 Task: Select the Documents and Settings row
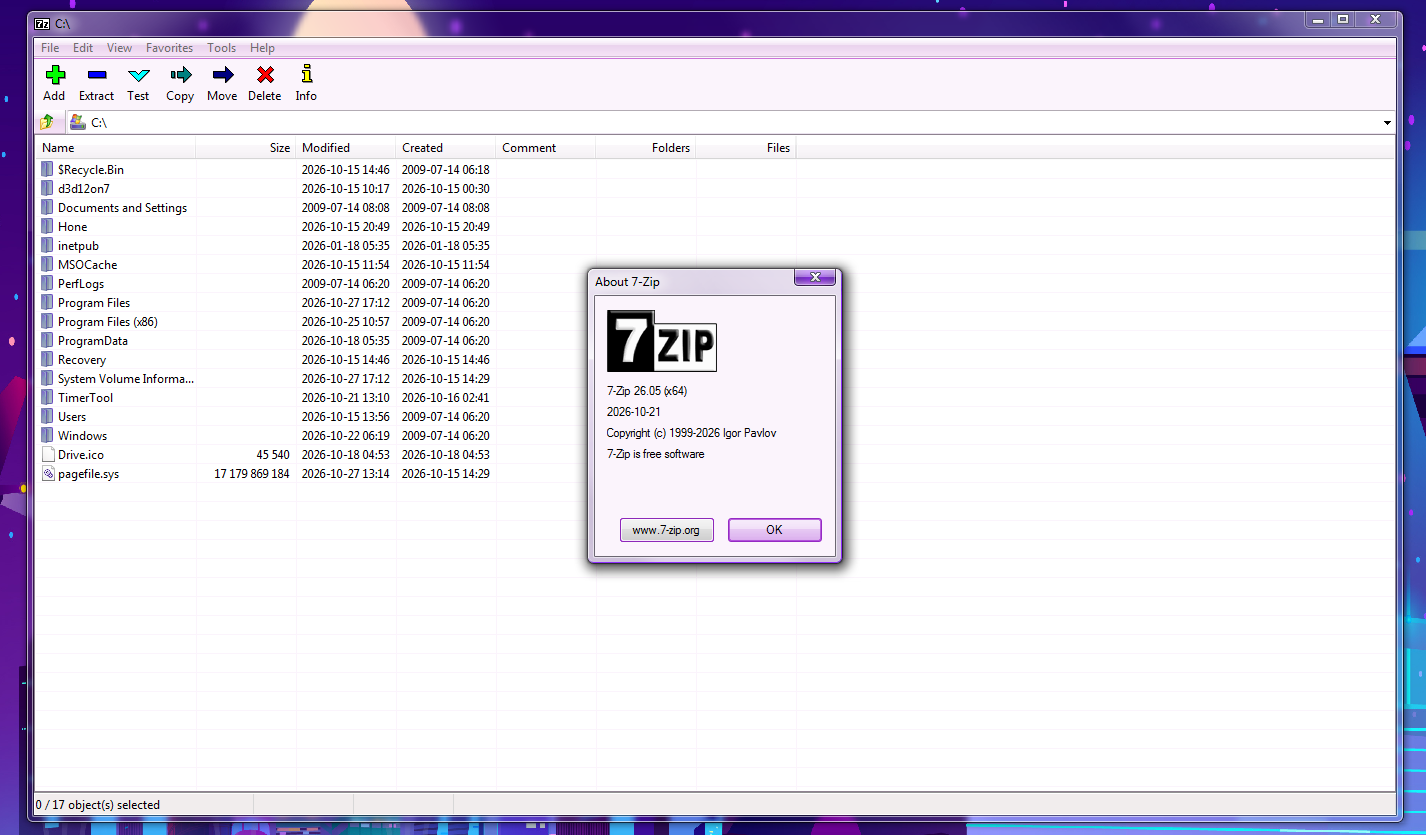tap(715, 207)
